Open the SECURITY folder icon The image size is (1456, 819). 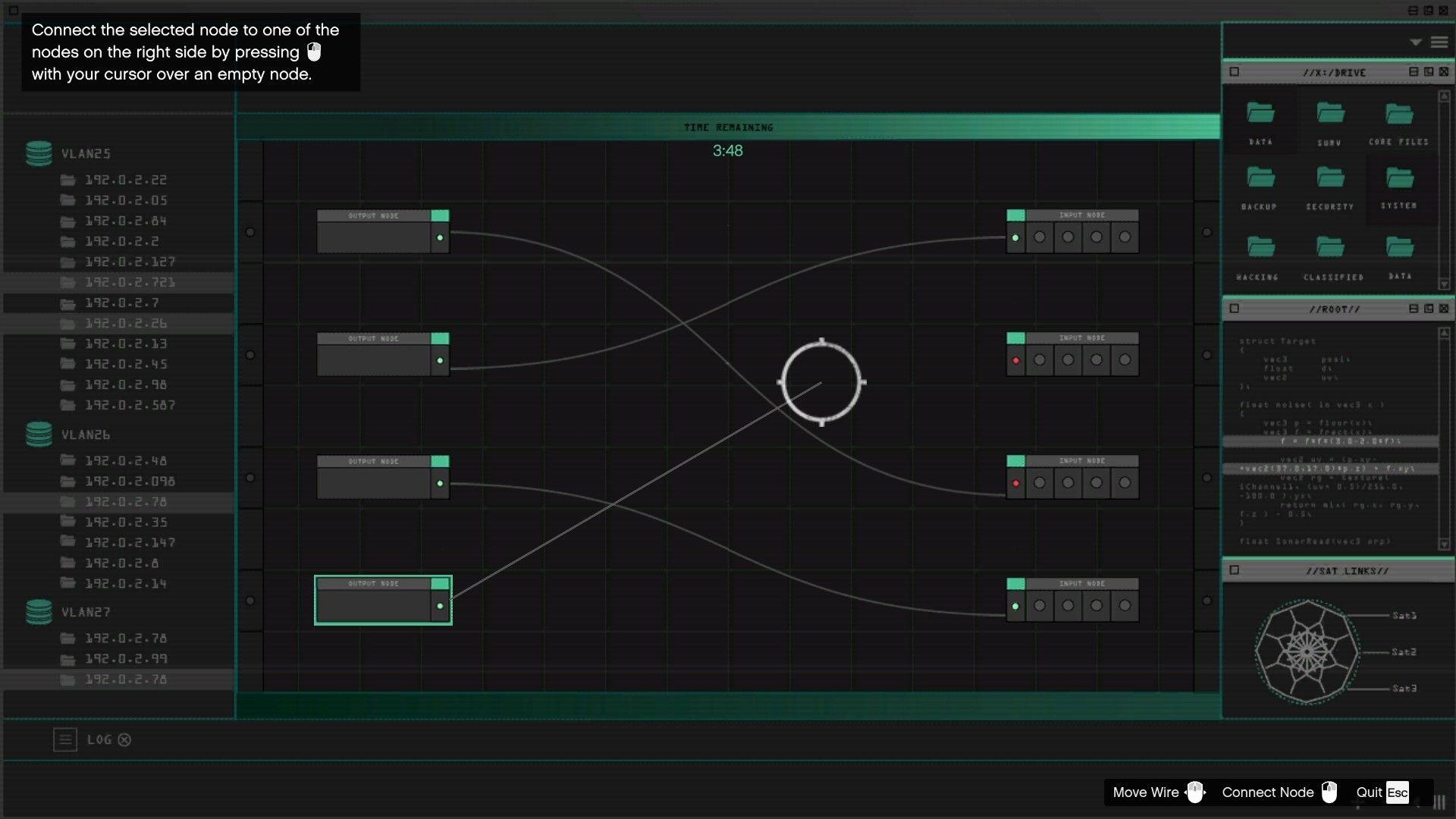coord(1329,179)
